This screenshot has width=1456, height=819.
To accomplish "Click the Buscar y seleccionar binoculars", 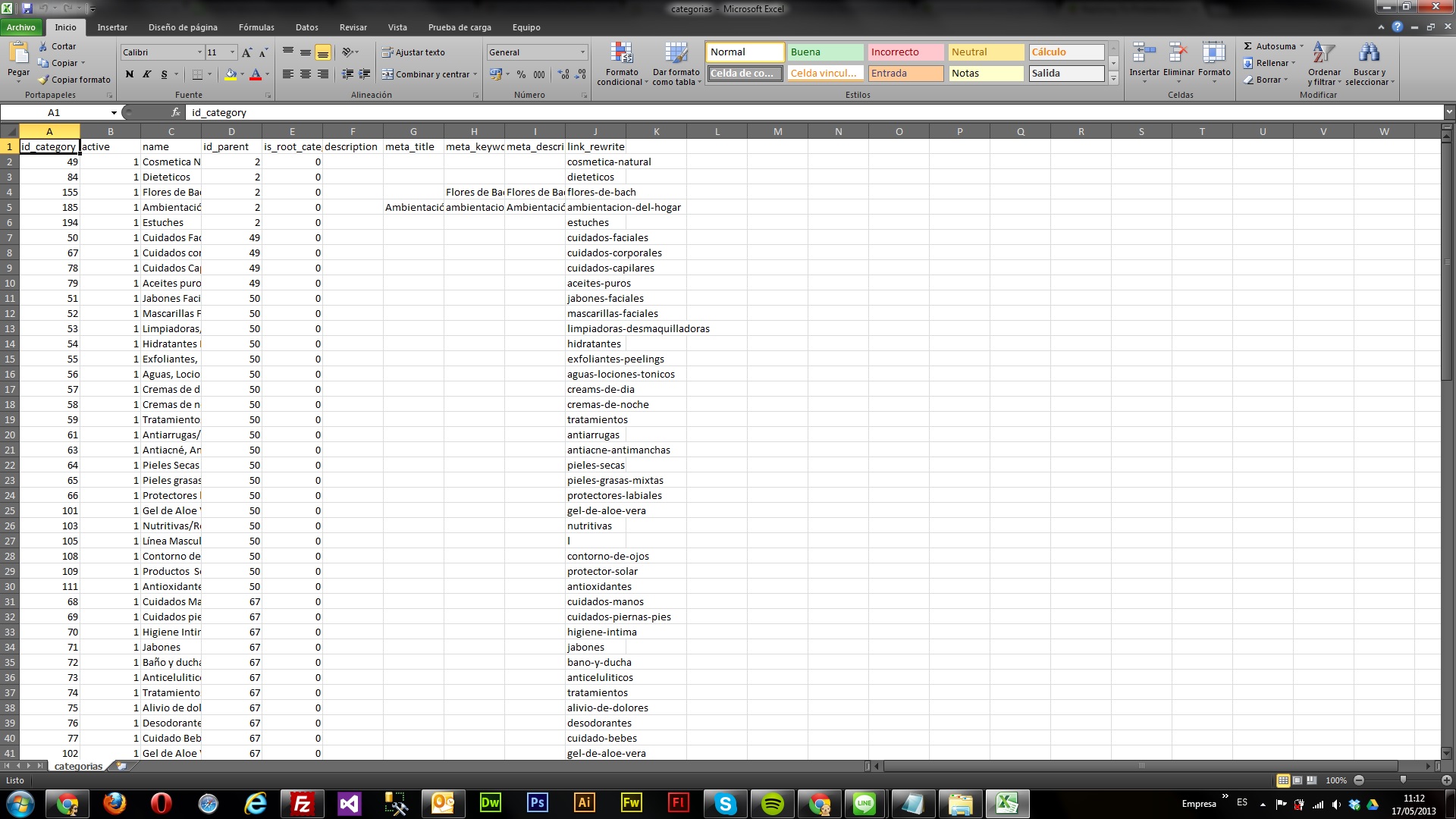I will tap(1369, 53).
